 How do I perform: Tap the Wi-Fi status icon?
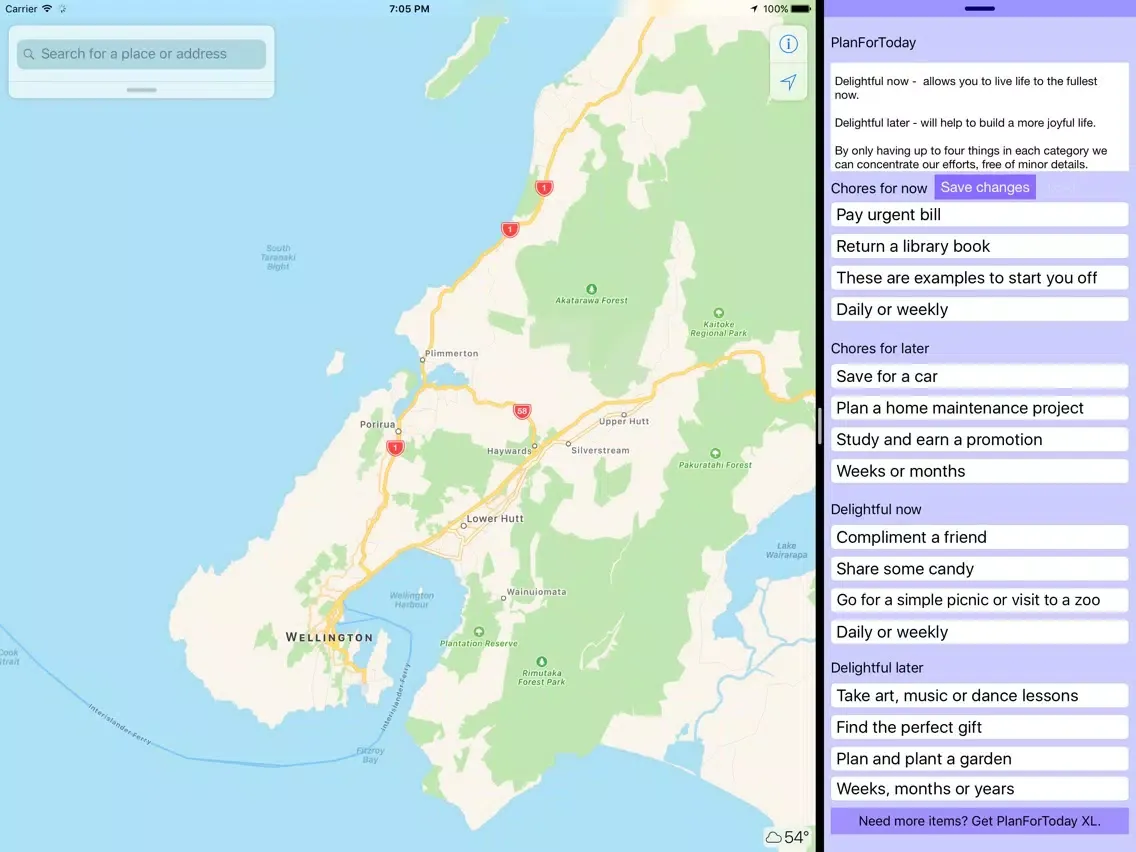pos(47,9)
